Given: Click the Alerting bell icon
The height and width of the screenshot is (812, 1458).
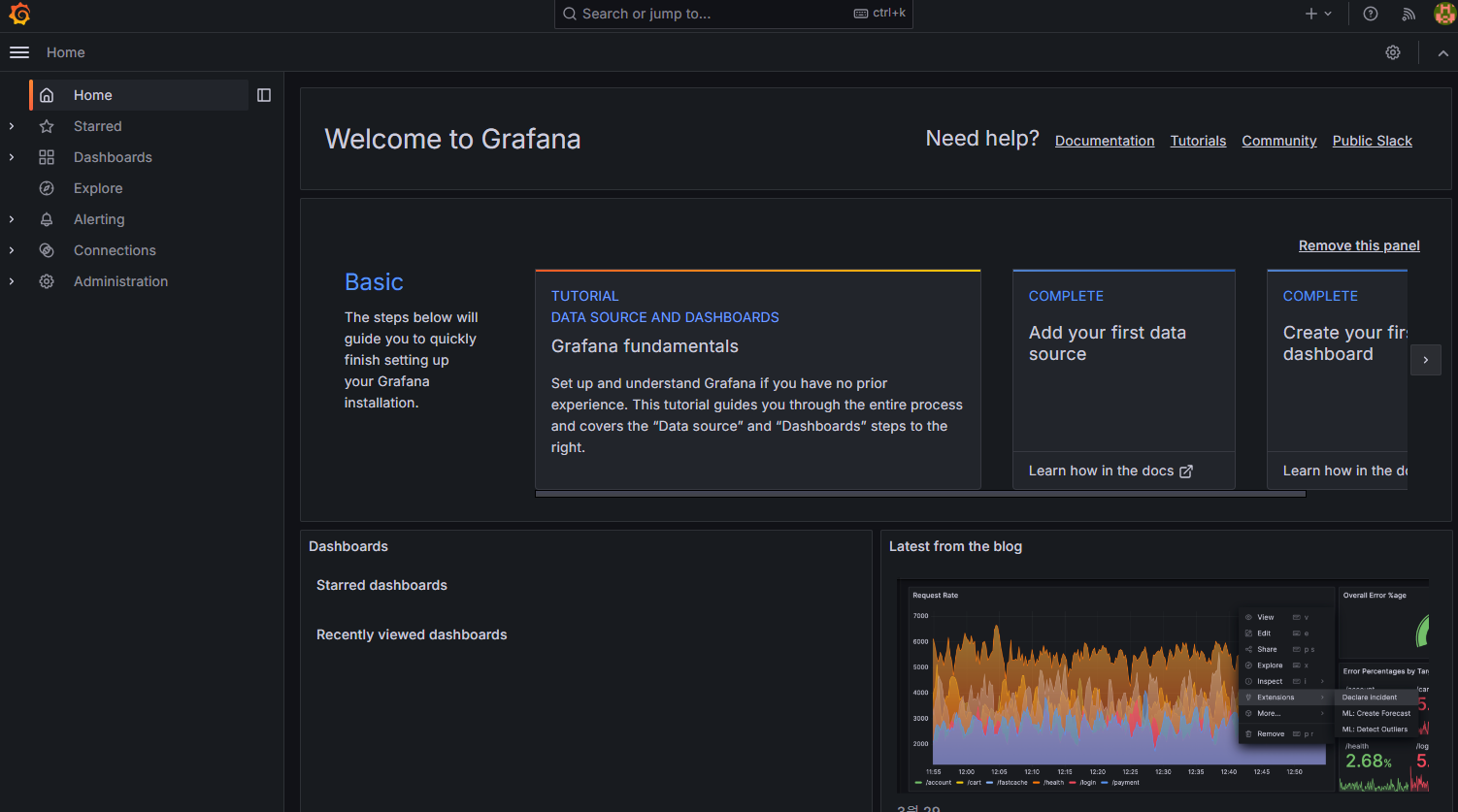Looking at the screenshot, I should coord(47,219).
